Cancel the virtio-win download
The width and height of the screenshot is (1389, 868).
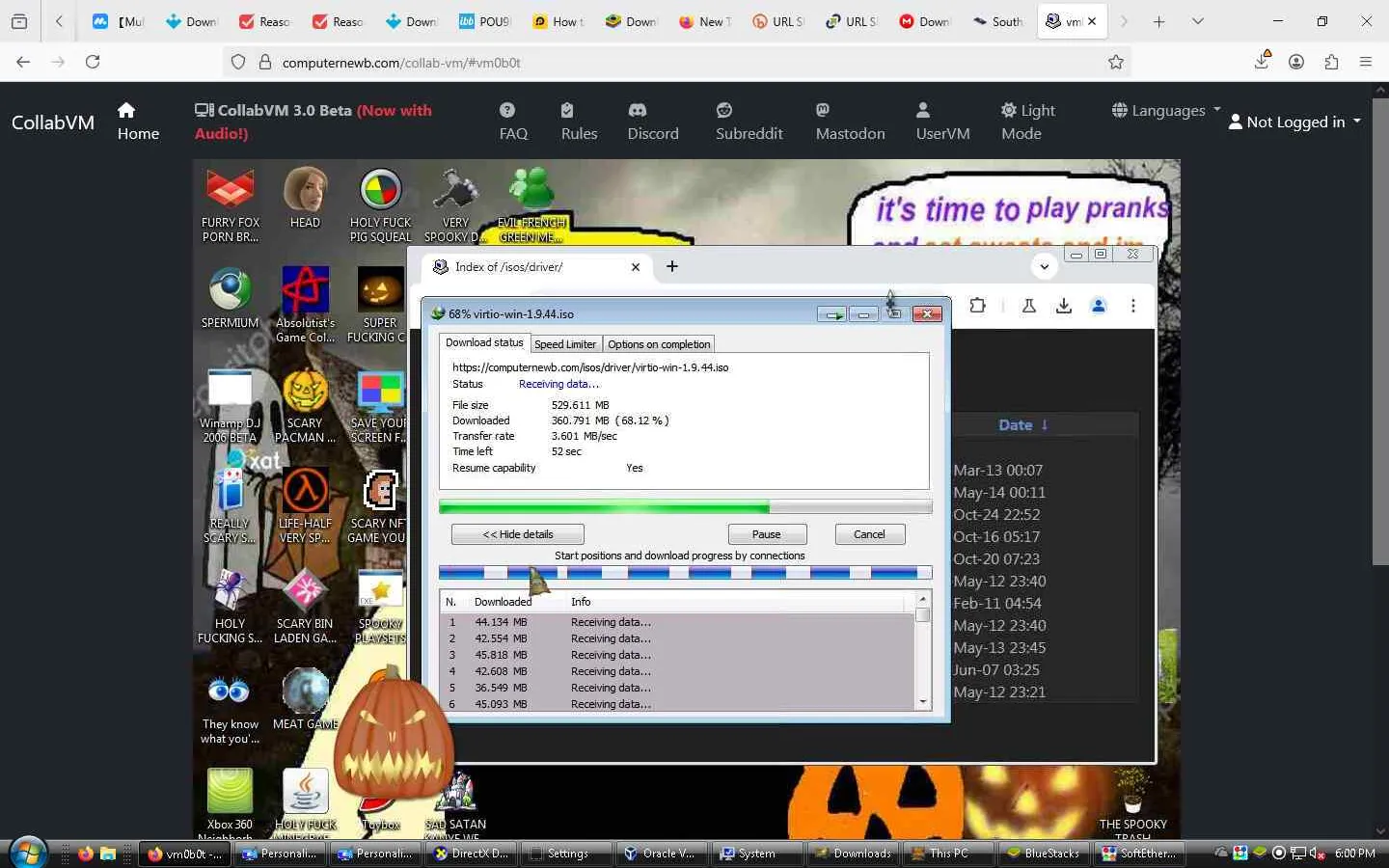[869, 534]
